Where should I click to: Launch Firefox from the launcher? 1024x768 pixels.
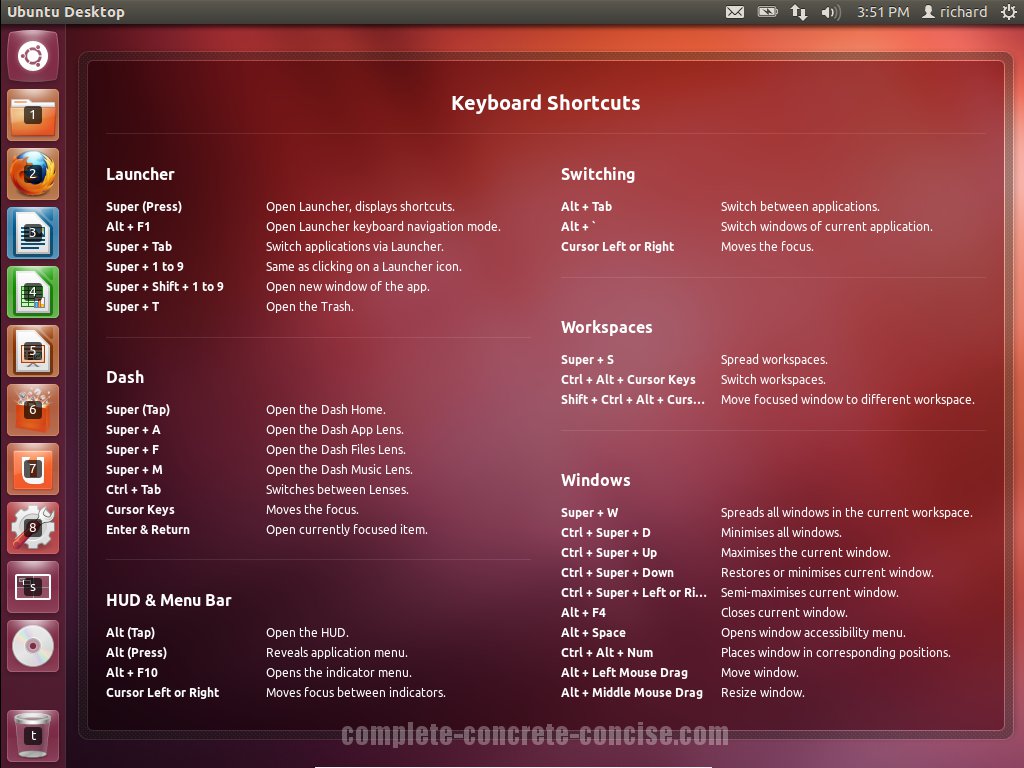coord(33,174)
